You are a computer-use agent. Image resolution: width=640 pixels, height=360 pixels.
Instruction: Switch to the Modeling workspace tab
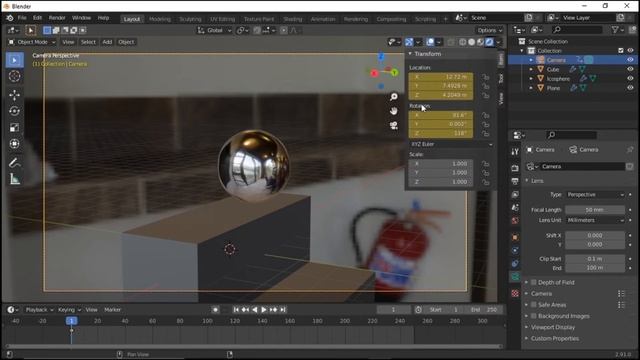coord(160,19)
